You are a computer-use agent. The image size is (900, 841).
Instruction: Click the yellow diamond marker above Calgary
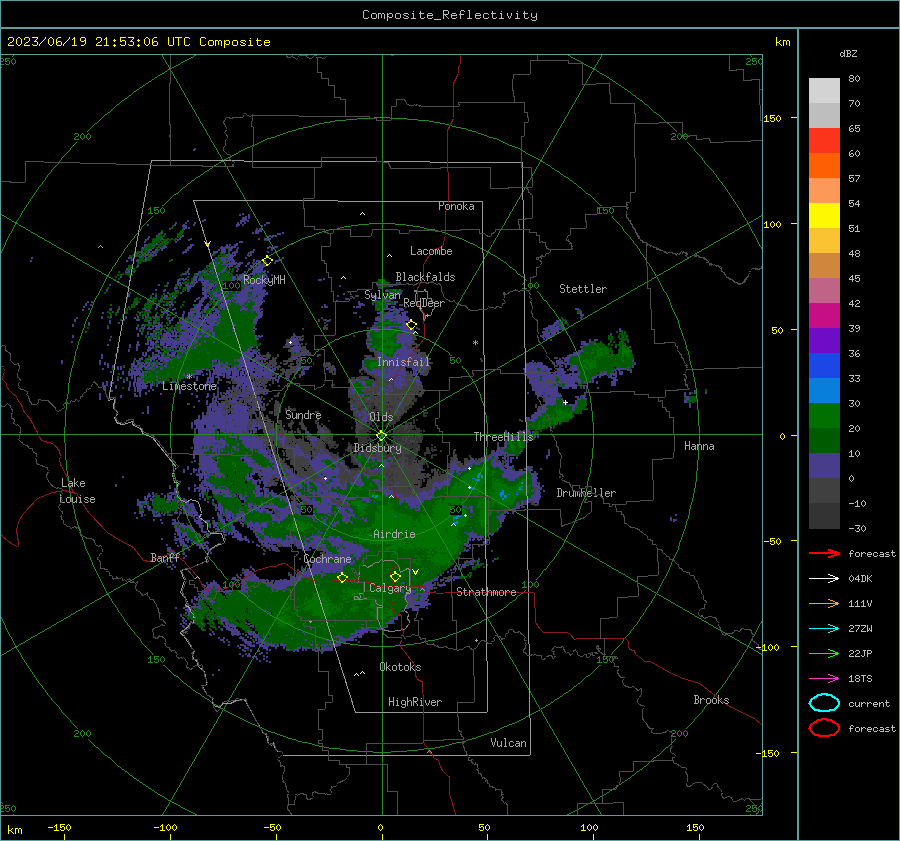(395, 576)
